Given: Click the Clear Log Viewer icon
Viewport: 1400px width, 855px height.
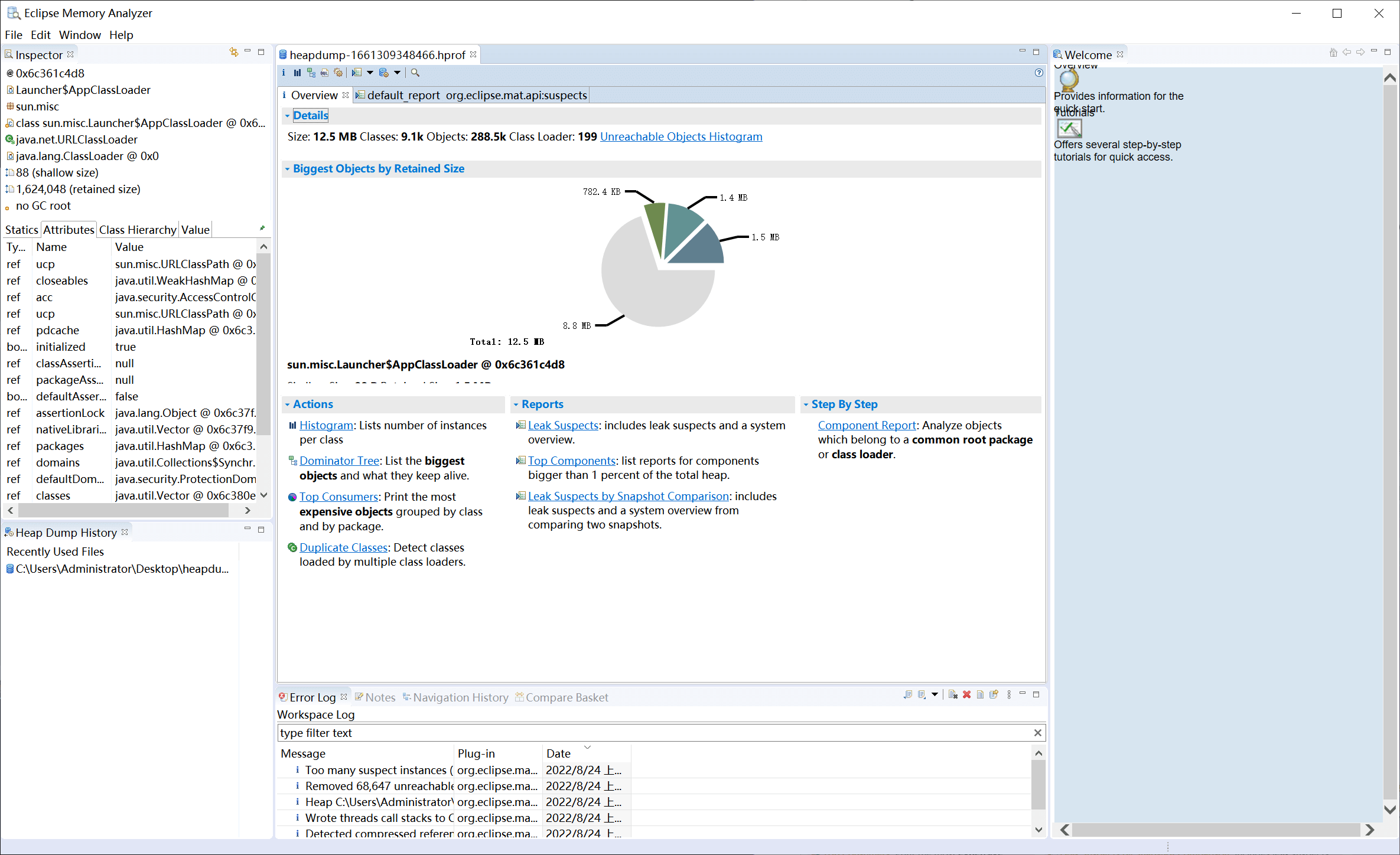Looking at the screenshot, I should click(953, 694).
